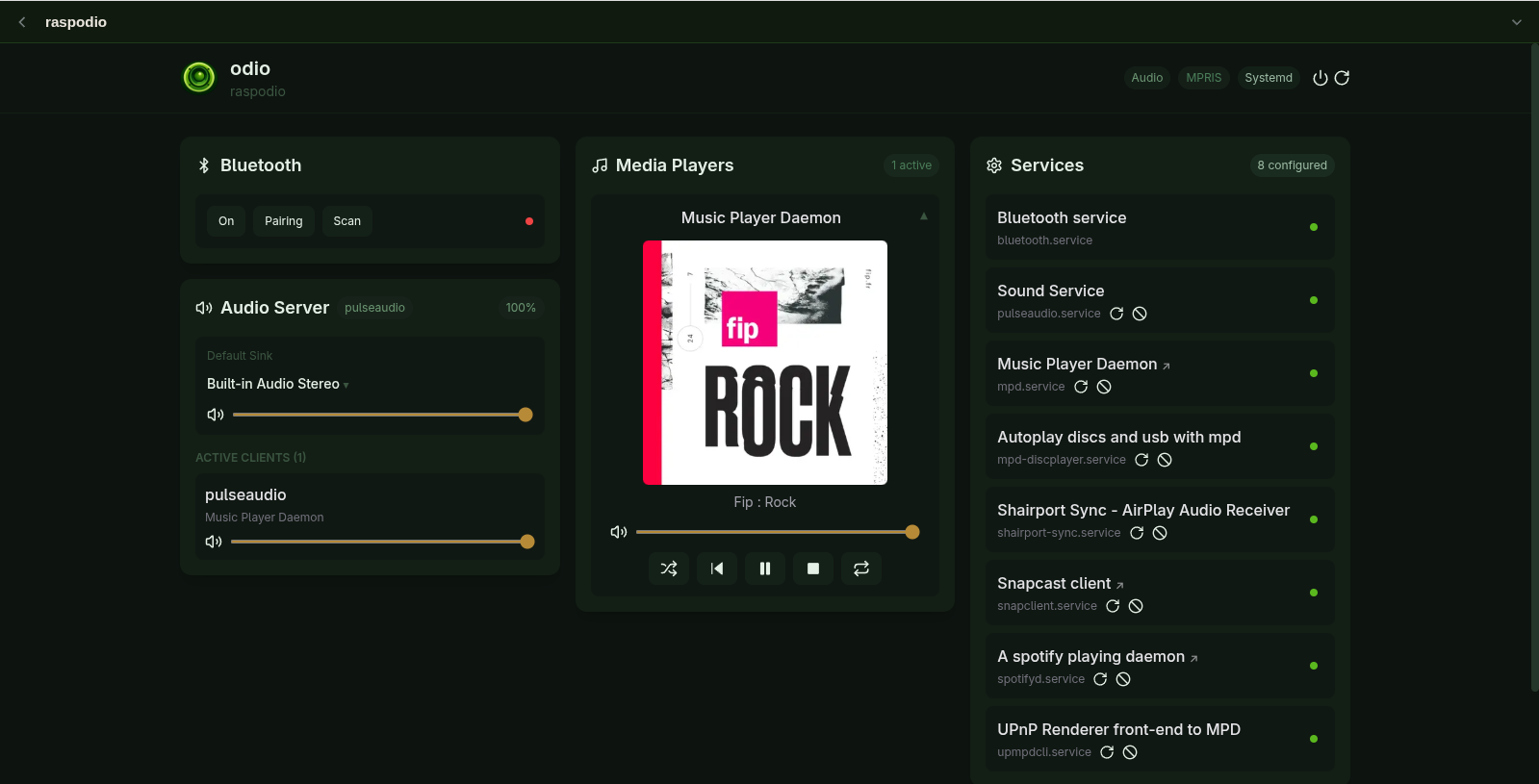Toggle the Systemd filter tag
1539x784 pixels.
click(1269, 78)
